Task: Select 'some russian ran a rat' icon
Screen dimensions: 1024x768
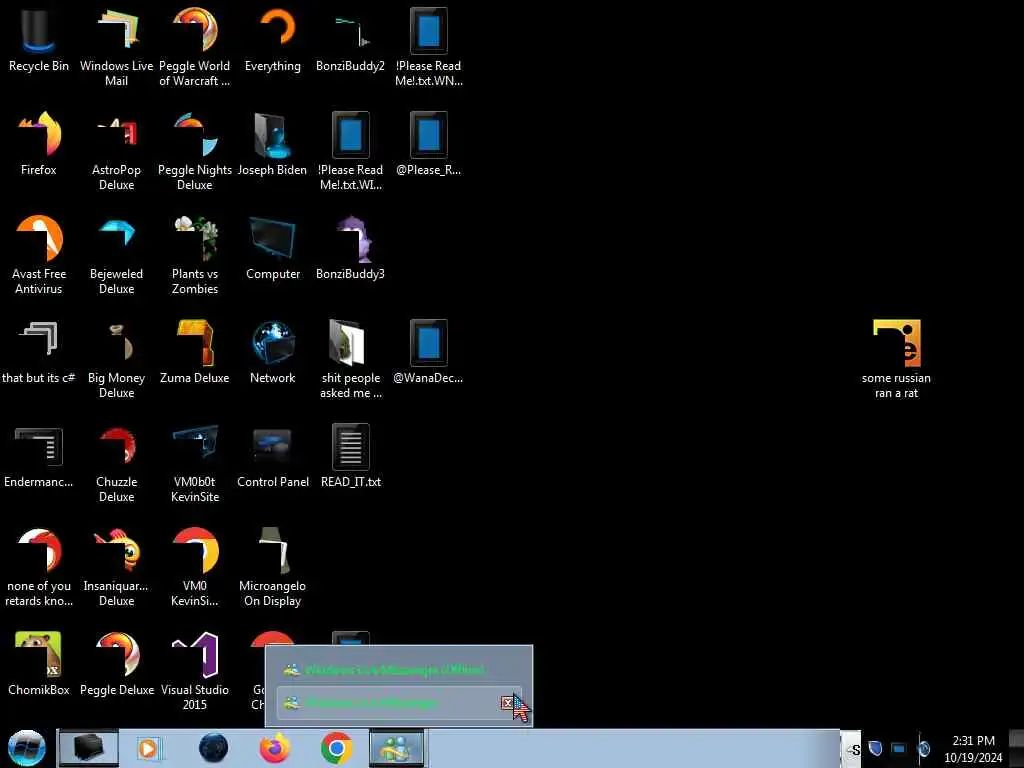Action: pos(896,359)
